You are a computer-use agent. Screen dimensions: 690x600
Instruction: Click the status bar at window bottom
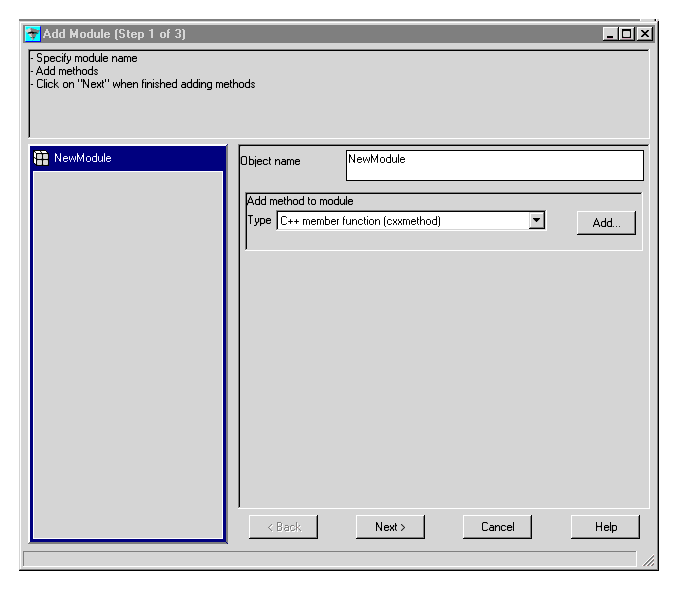tap(328, 559)
